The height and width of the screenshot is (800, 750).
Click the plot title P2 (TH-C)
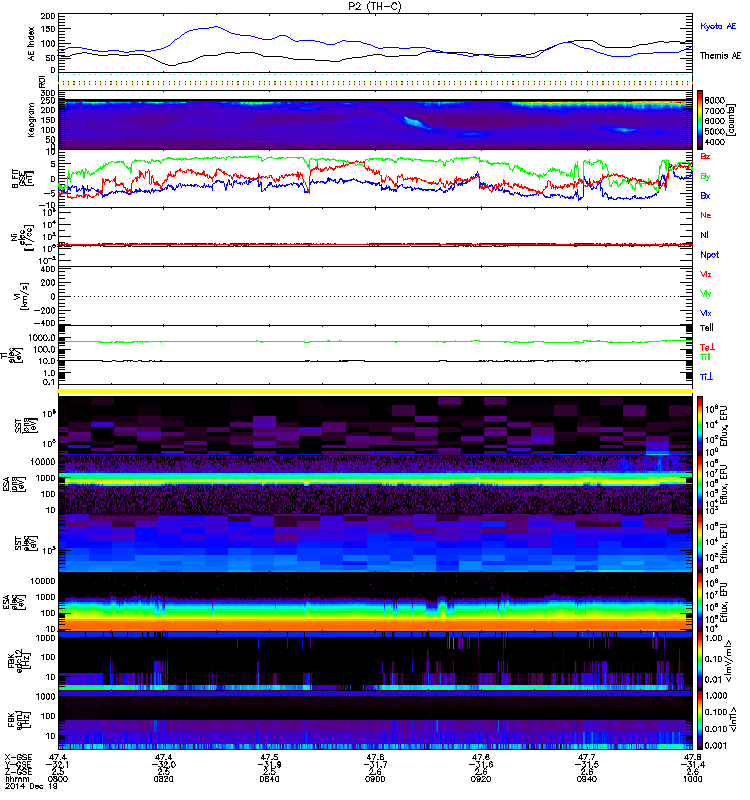(x=375, y=6)
